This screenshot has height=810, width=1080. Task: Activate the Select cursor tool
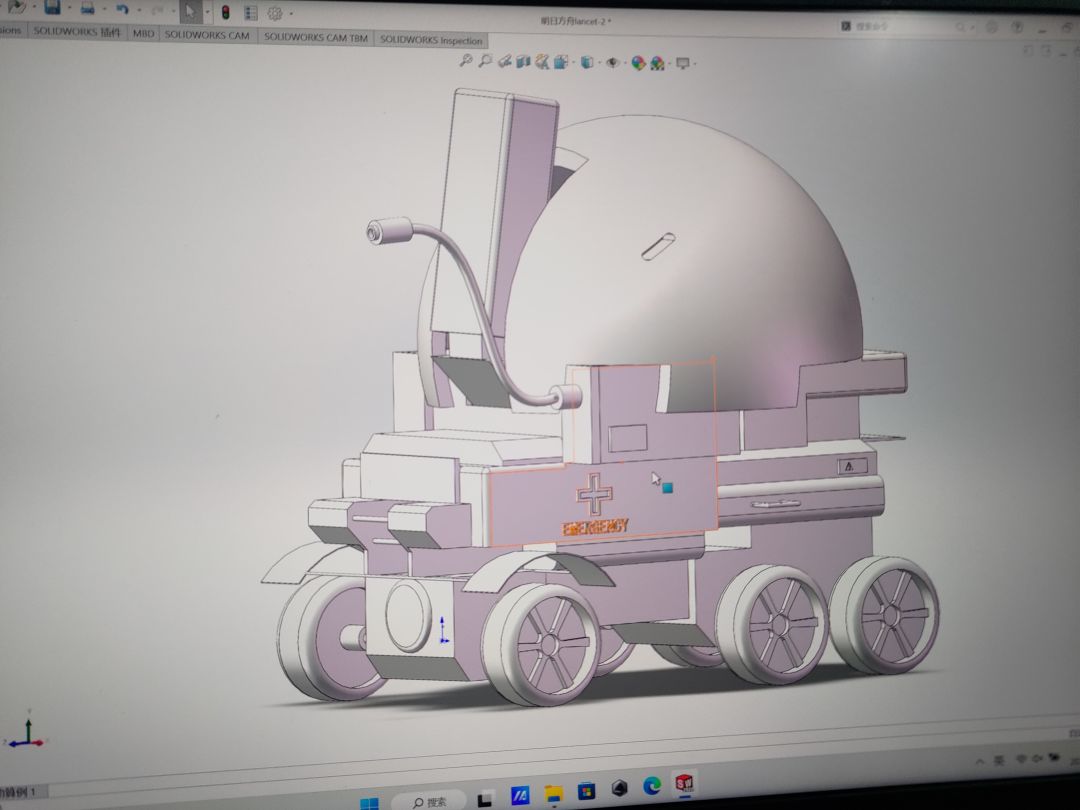[188, 12]
